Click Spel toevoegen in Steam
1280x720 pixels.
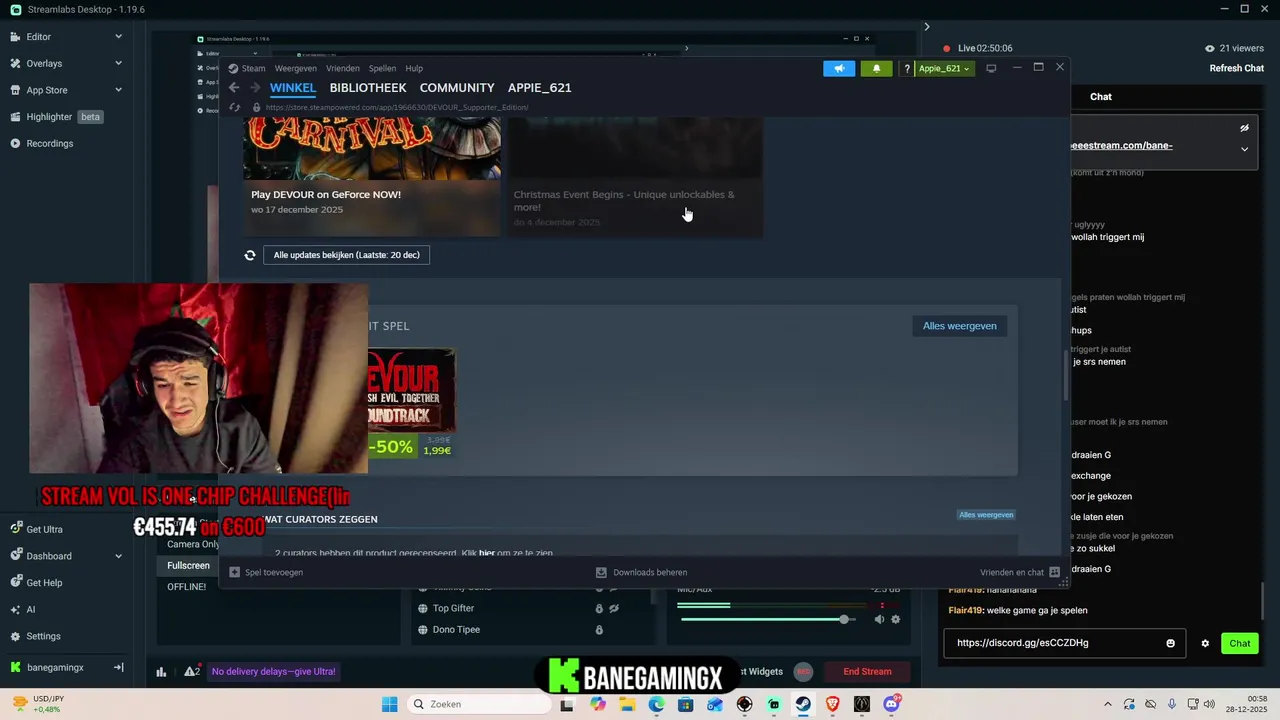[x=266, y=572]
